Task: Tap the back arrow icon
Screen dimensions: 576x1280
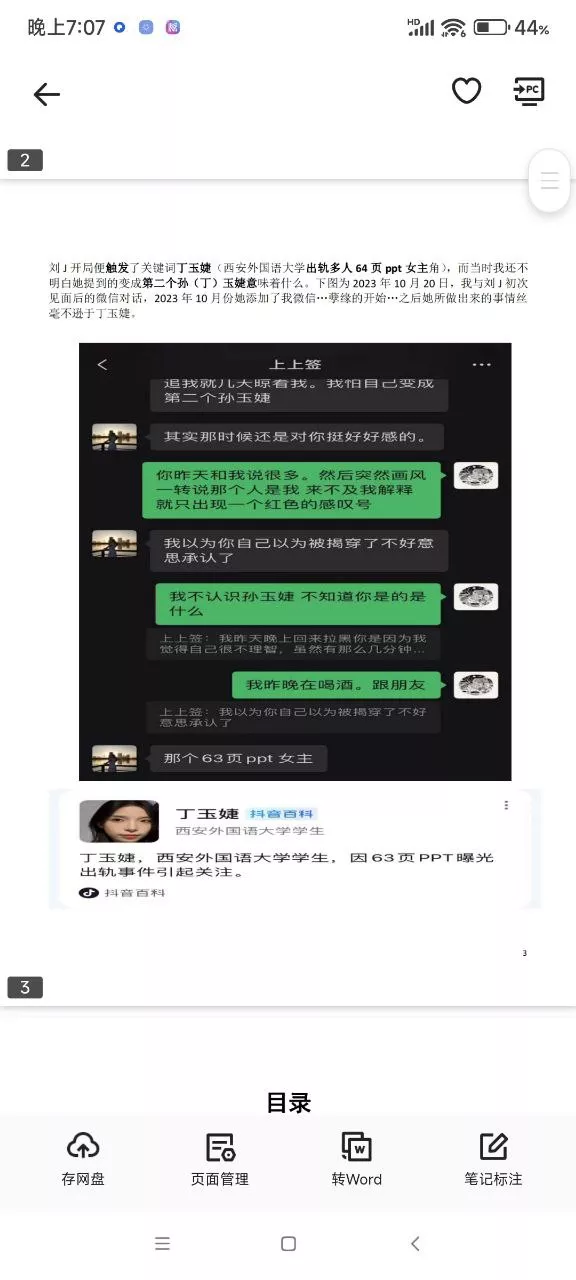Action: tap(47, 94)
